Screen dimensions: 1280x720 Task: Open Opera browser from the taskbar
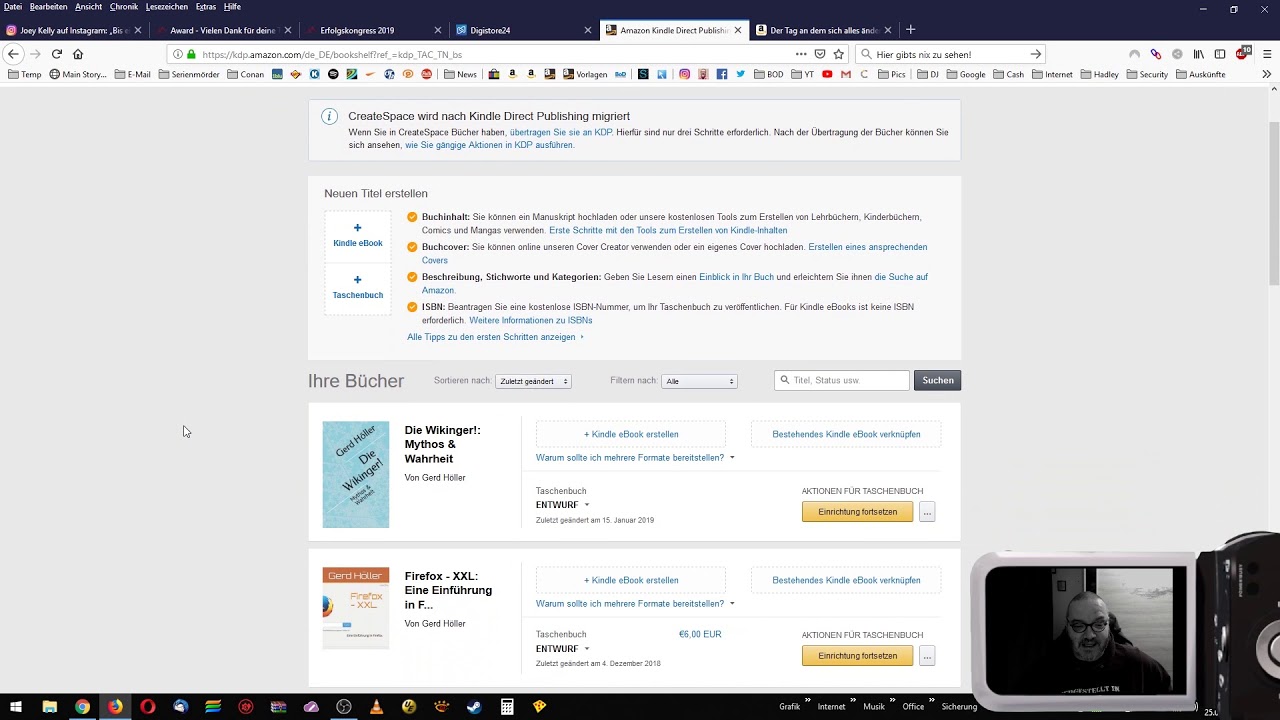pyautogui.click(x=148, y=706)
